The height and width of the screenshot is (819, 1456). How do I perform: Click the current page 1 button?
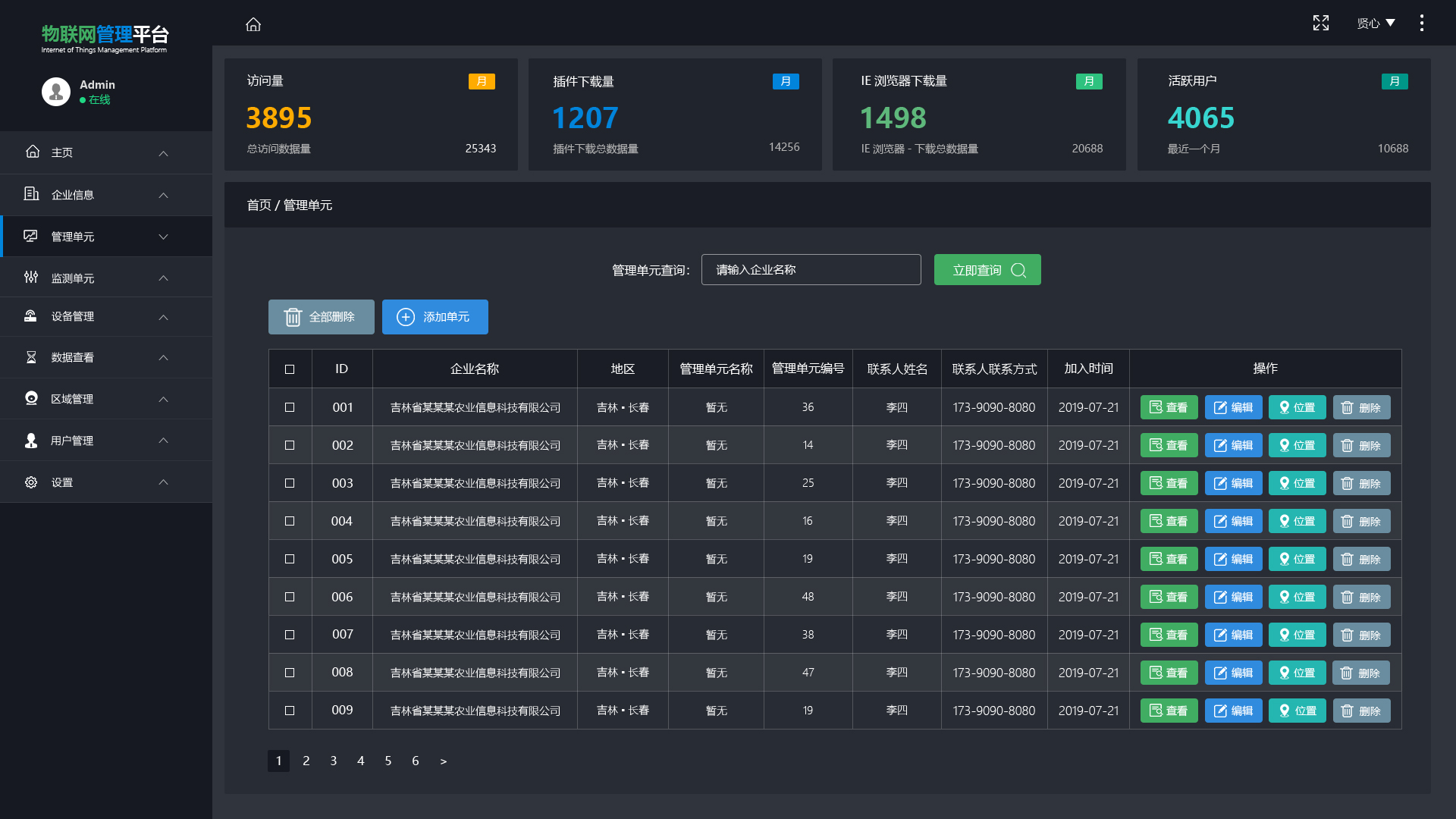point(278,761)
